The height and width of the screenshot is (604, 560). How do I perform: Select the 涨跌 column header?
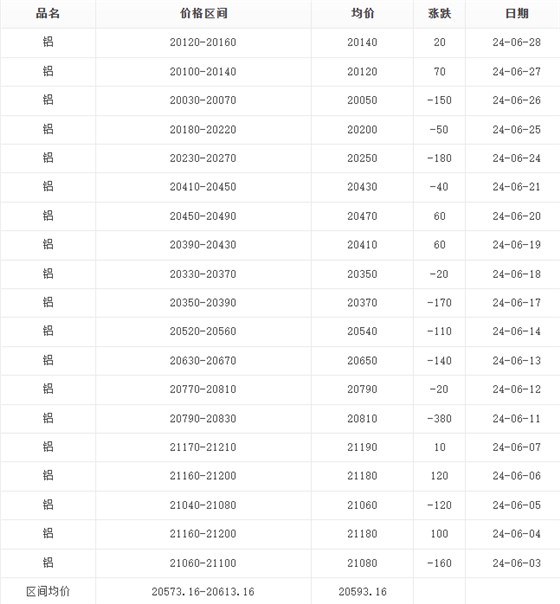coord(439,13)
